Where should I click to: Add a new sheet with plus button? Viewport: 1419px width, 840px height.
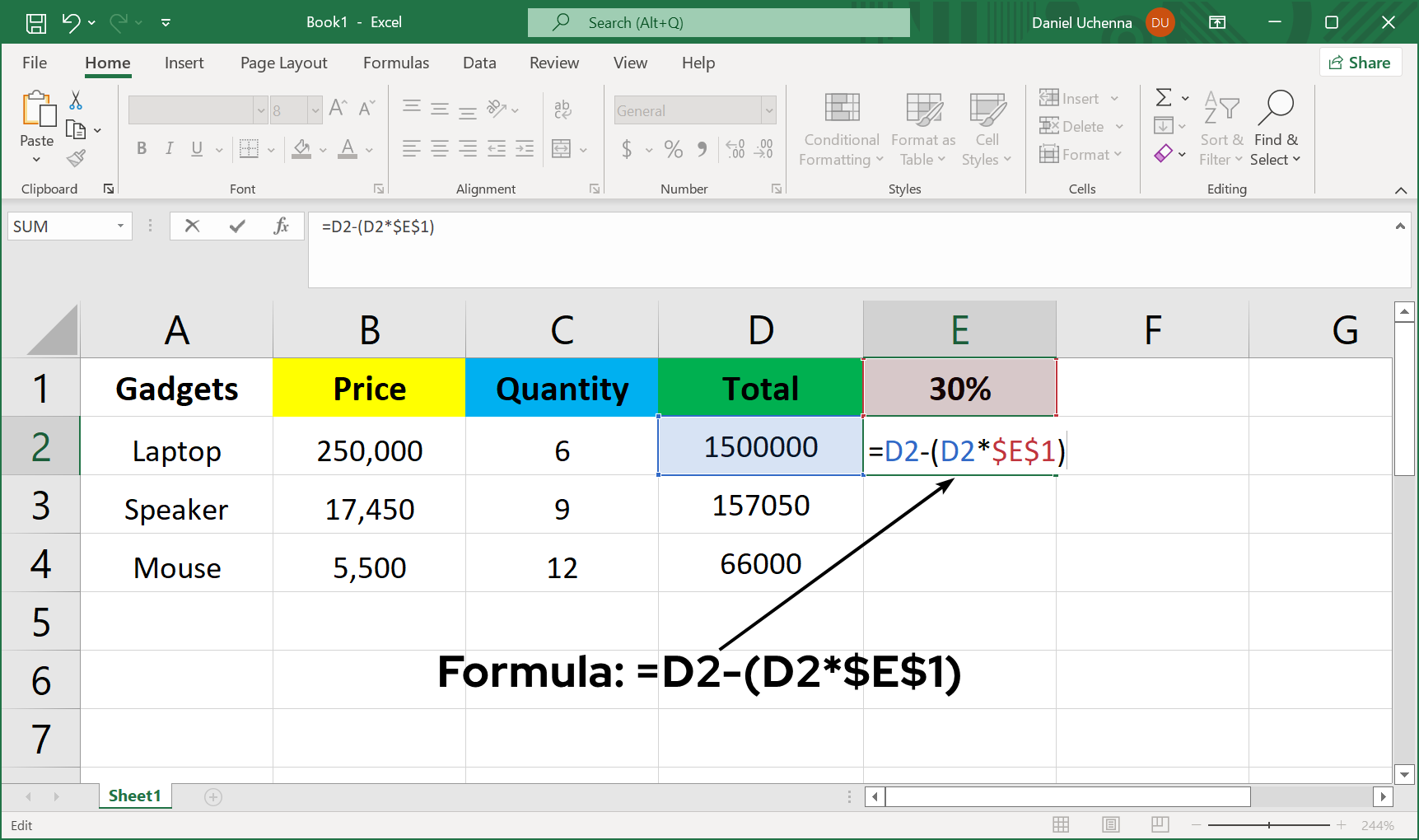pyautogui.click(x=213, y=796)
